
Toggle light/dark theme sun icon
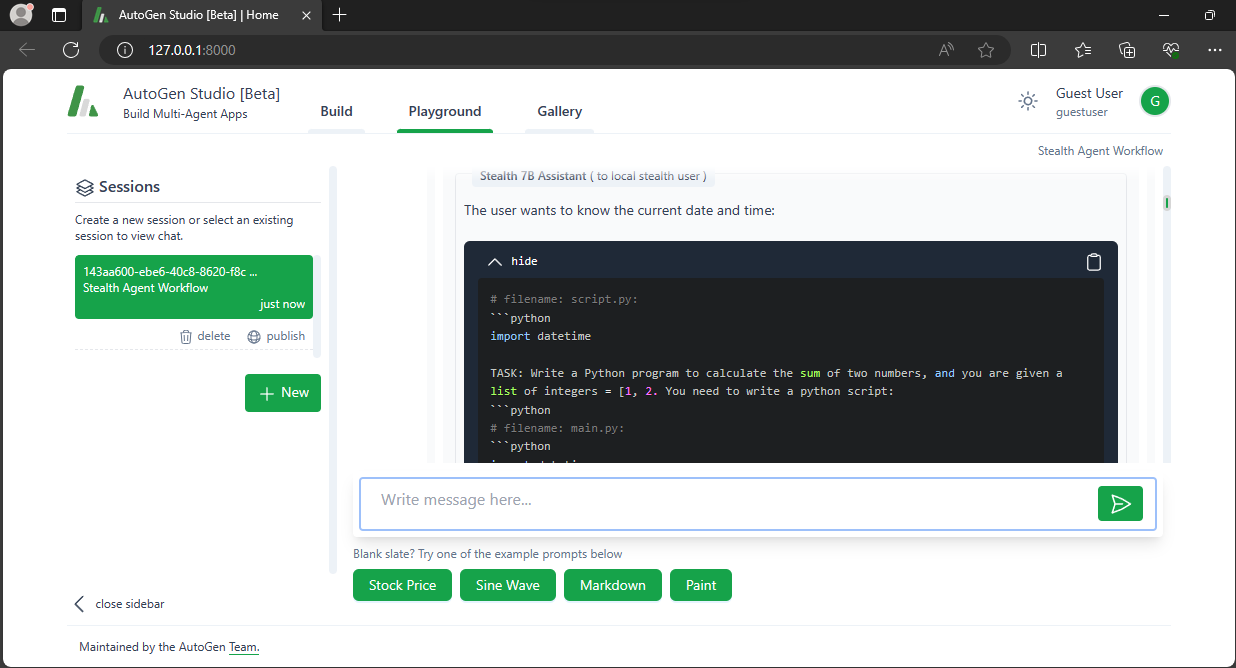1027,101
